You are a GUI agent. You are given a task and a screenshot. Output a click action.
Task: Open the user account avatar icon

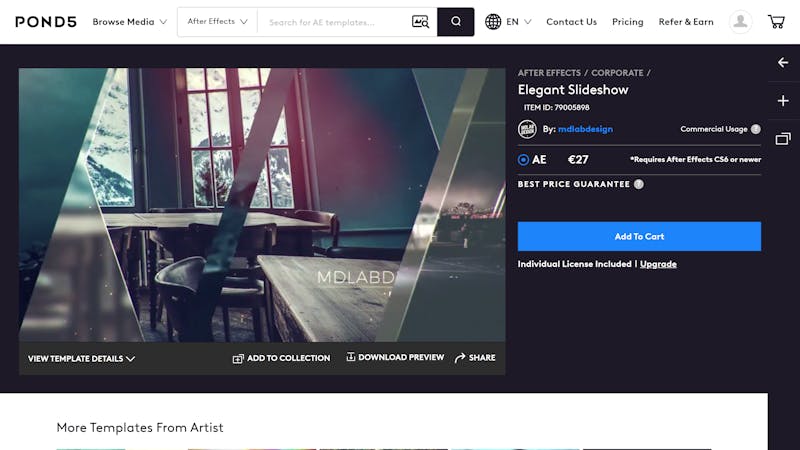point(740,22)
